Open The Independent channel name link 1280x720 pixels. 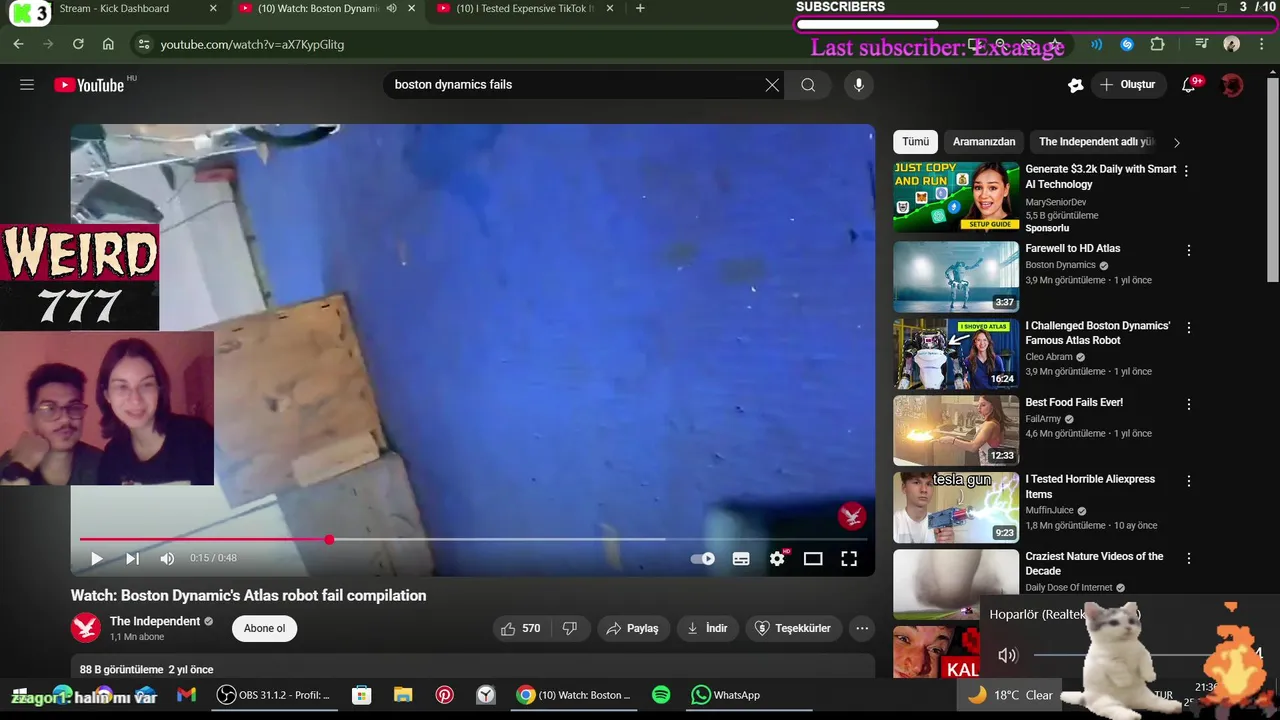155,621
